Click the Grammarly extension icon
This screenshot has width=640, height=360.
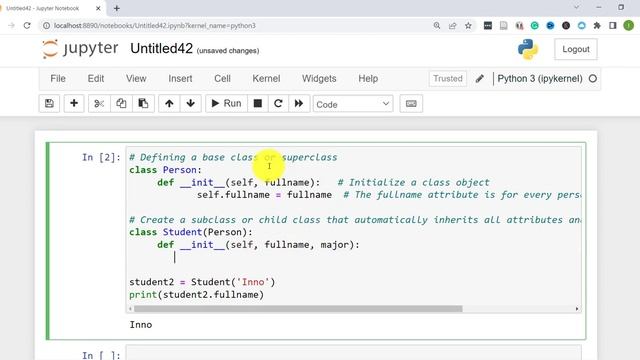tap(535, 25)
